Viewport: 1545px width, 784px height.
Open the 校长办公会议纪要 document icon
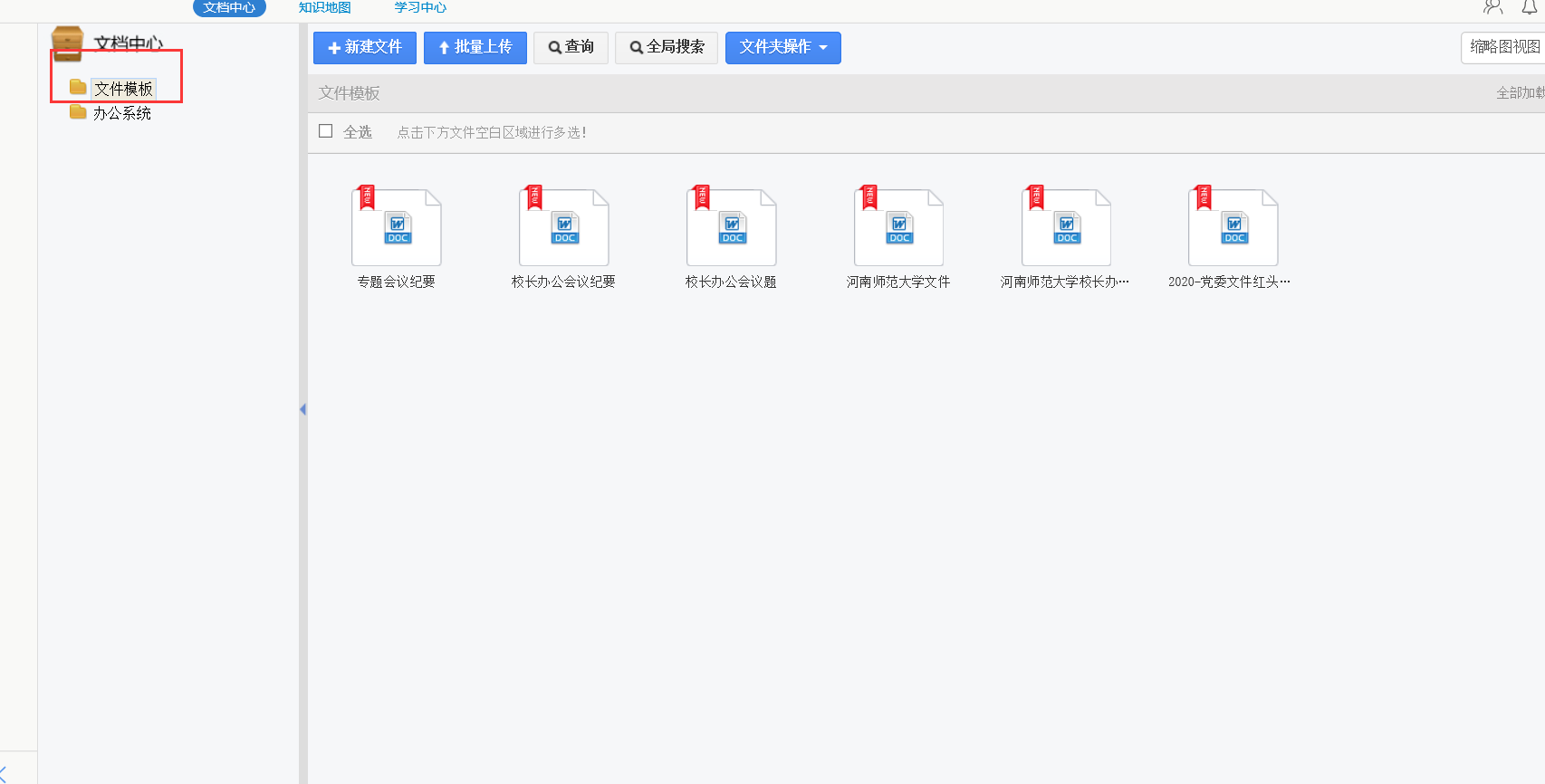coord(563,227)
